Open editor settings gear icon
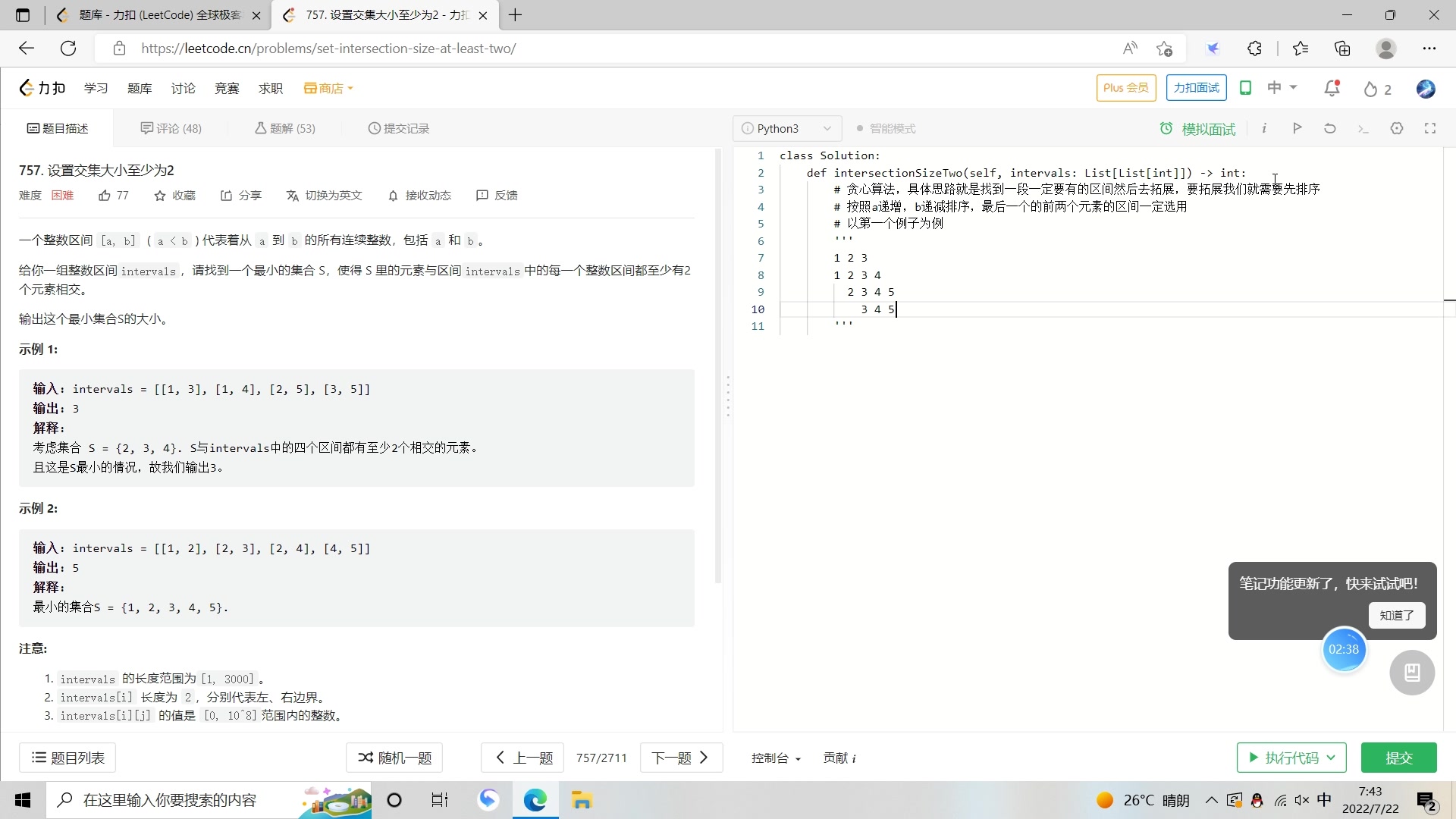The width and height of the screenshot is (1456, 819). [1397, 128]
